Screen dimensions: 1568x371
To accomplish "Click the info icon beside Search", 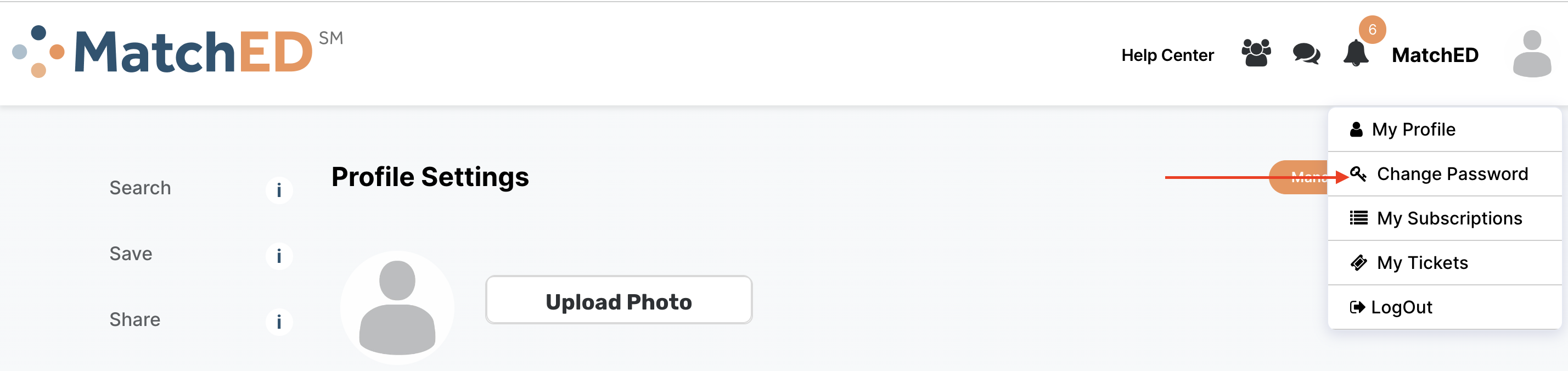I will (x=279, y=190).
